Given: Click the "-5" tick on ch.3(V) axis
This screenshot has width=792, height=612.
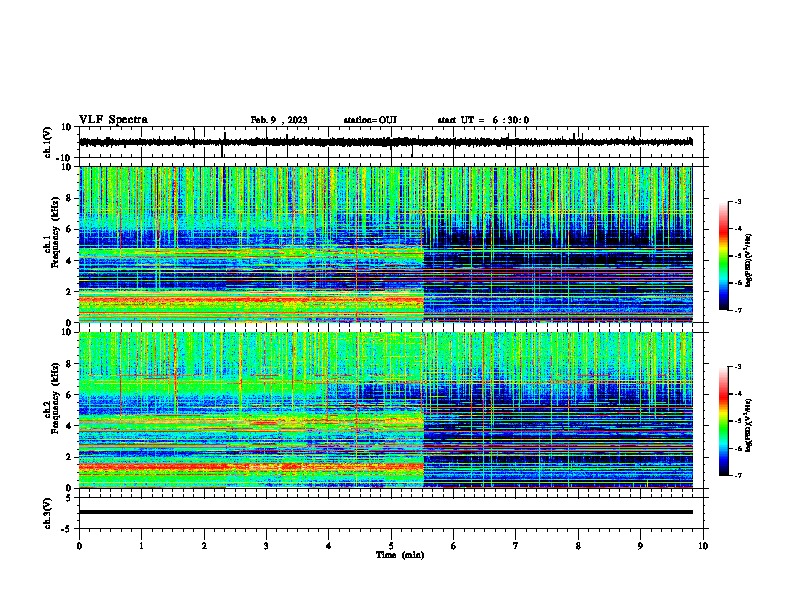Looking at the screenshot, I should click(68, 529).
